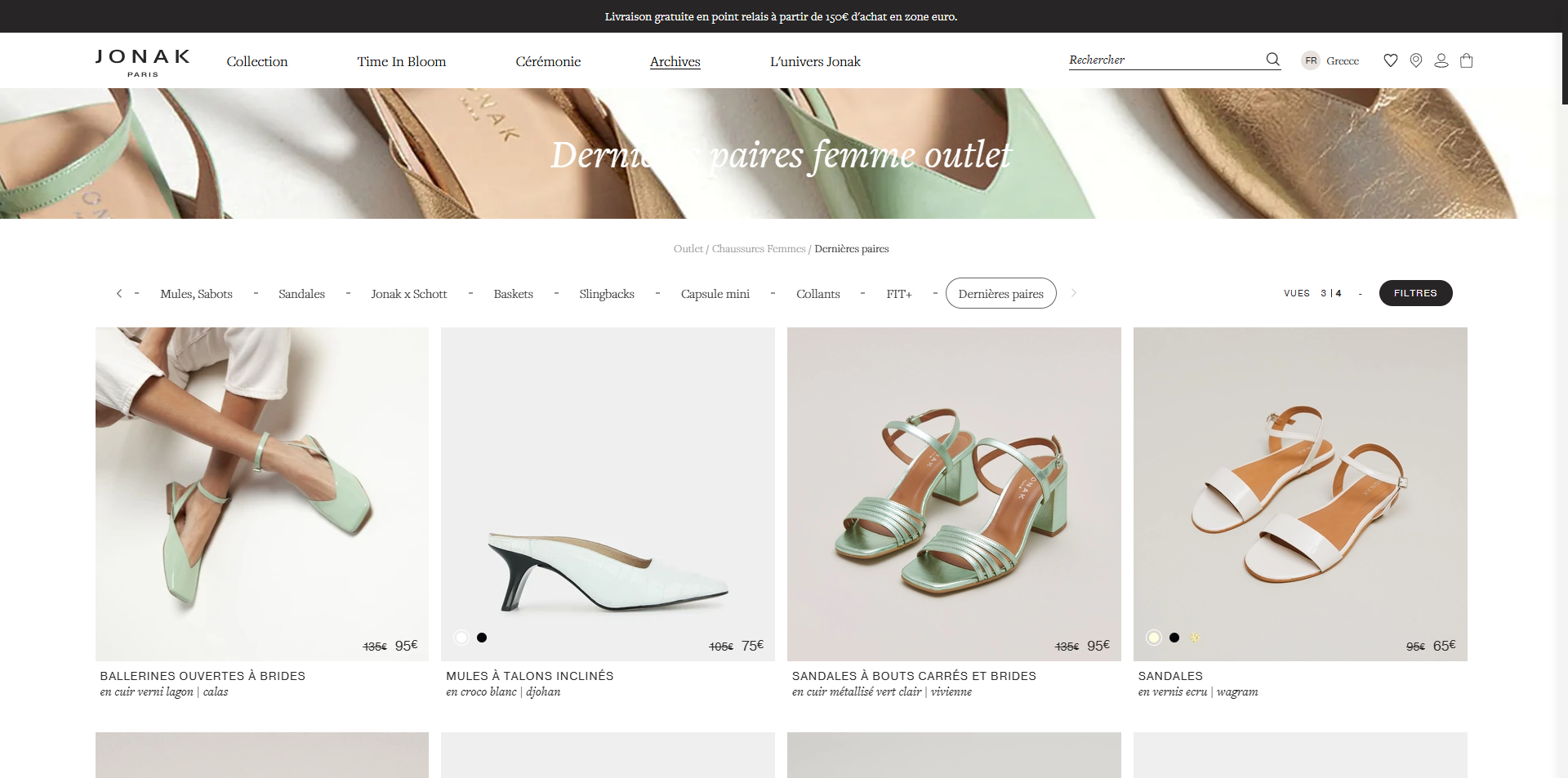The width and height of the screenshot is (1568, 778).
Task: Click the search magnifier icon
Action: click(x=1272, y=60)
